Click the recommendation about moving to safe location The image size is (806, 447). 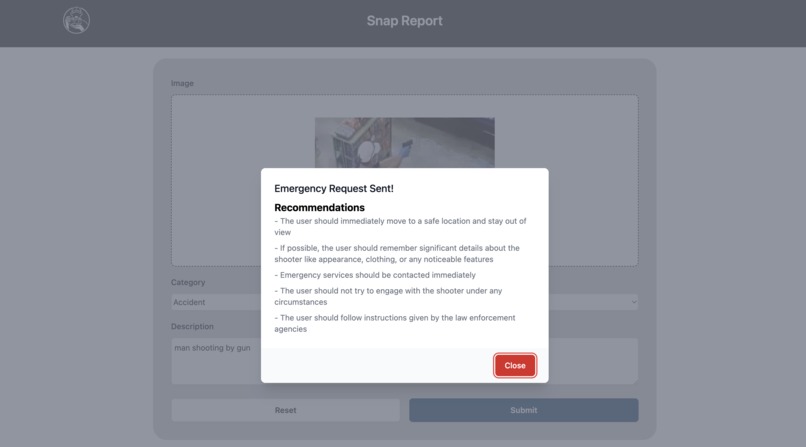tap(400, 227)
